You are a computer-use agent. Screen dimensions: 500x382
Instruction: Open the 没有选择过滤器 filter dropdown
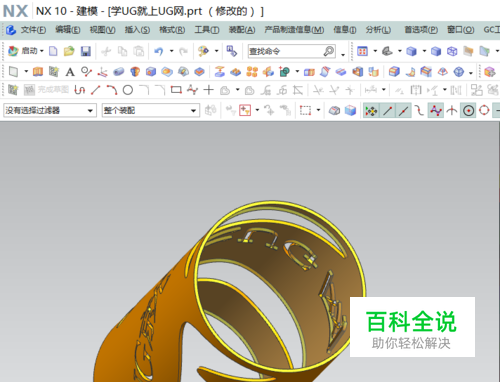(50, 110)
